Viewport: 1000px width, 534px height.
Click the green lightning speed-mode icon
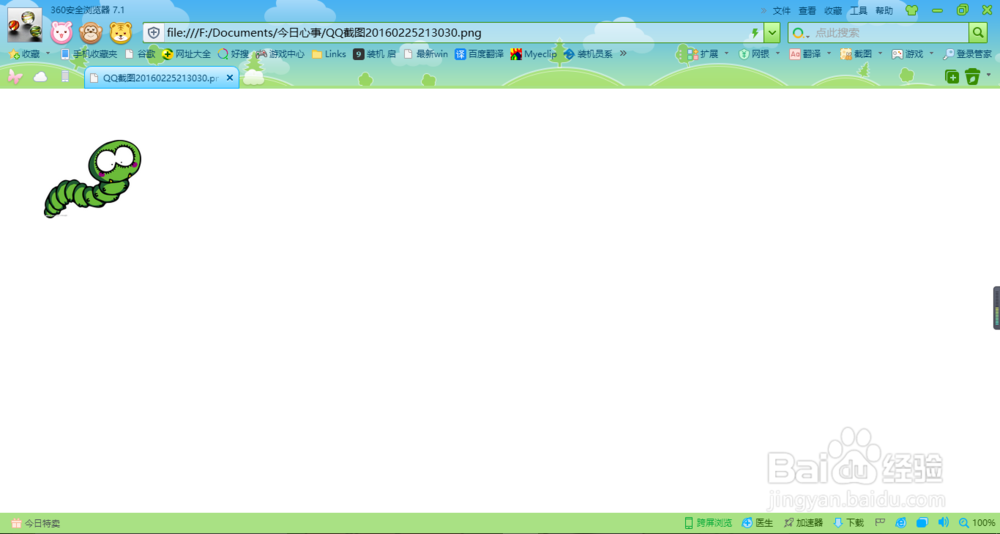click(755, 33)
